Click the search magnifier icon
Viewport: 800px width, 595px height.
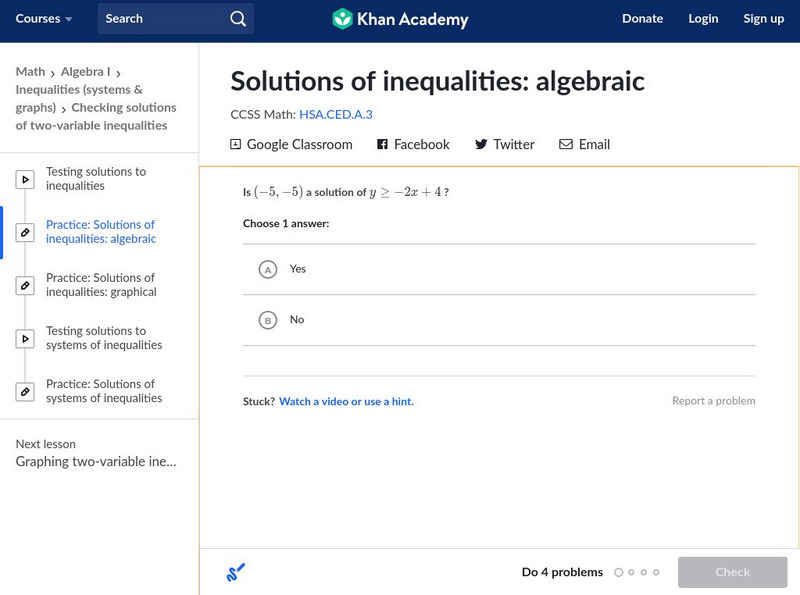click(x=237, y=19)
